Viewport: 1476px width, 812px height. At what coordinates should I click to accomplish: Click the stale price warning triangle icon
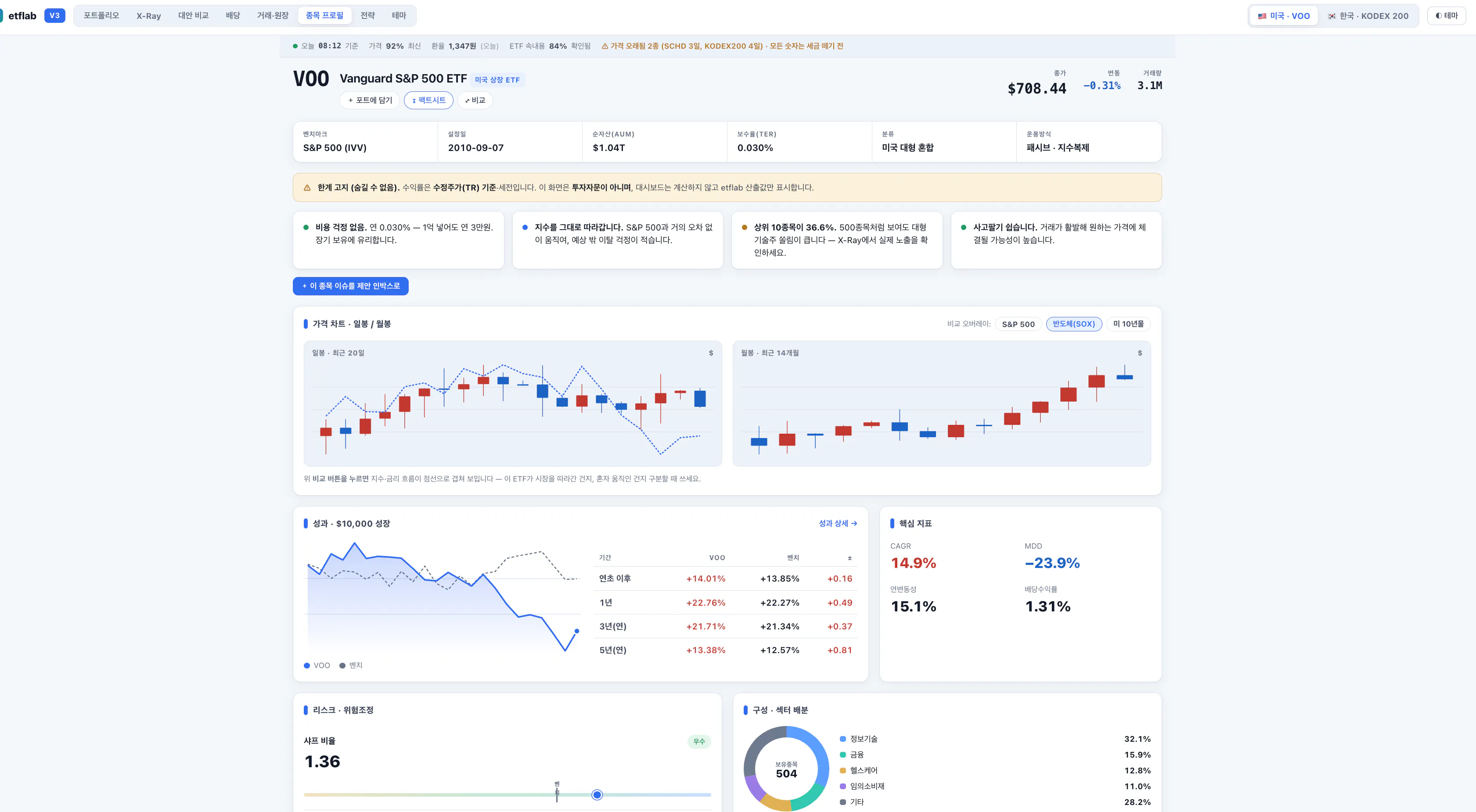pyautogui.click(x=605, y=46)
